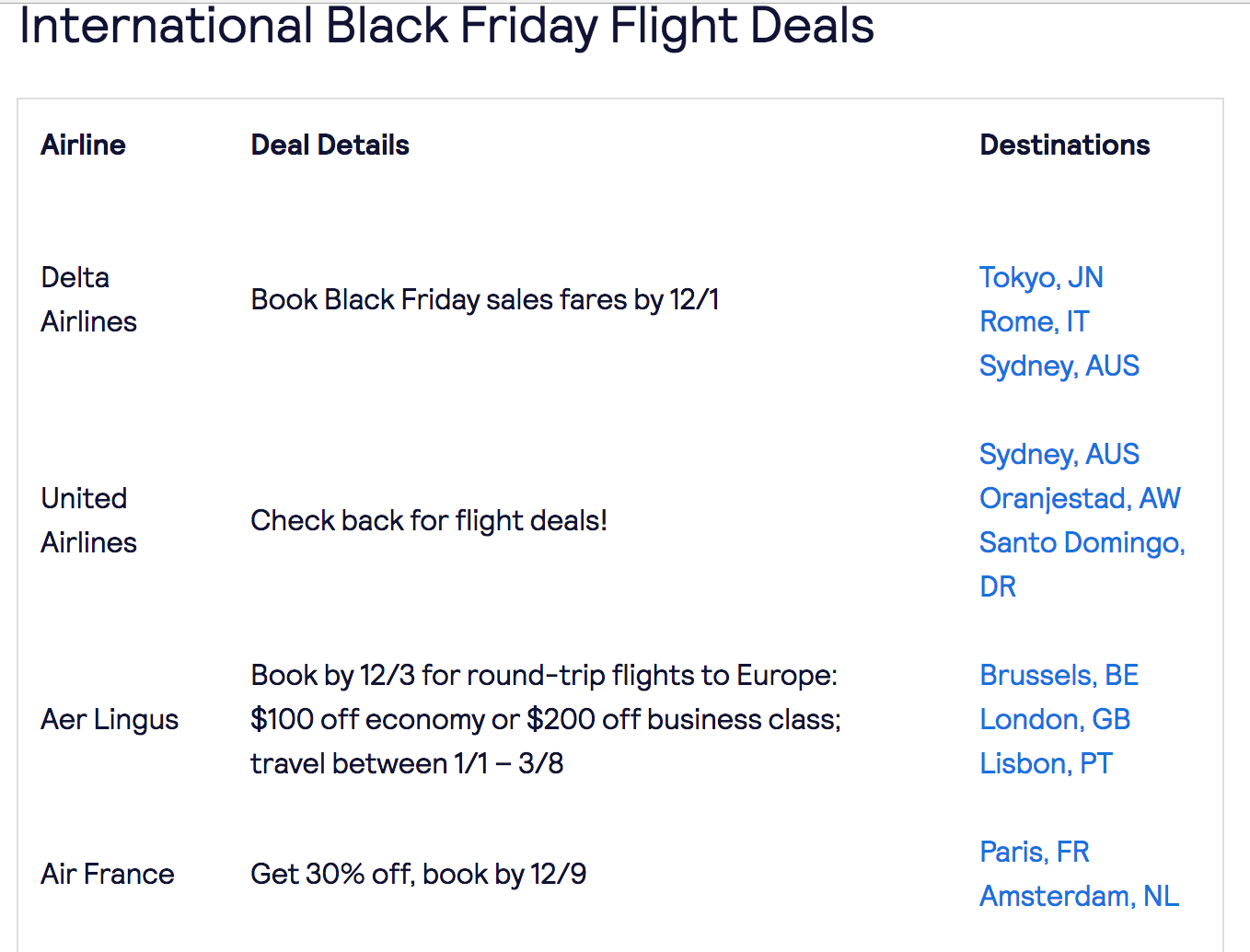
Task: Open the London, GB link
Action: point(1054,719)
